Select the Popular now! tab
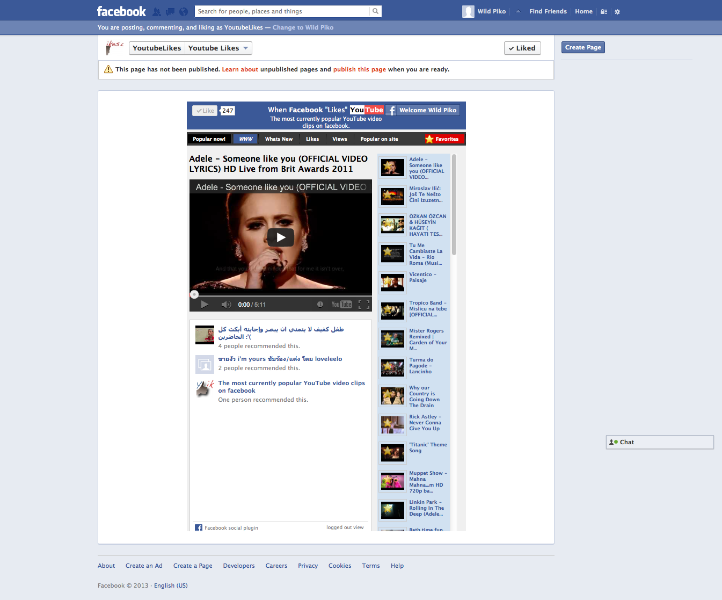The width and height of the screenshot is (722, 600). pos(209,139)
